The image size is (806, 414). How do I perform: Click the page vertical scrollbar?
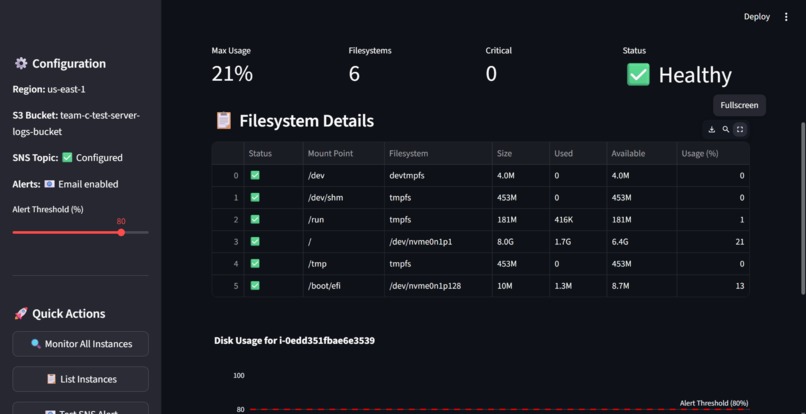[802, 208]
